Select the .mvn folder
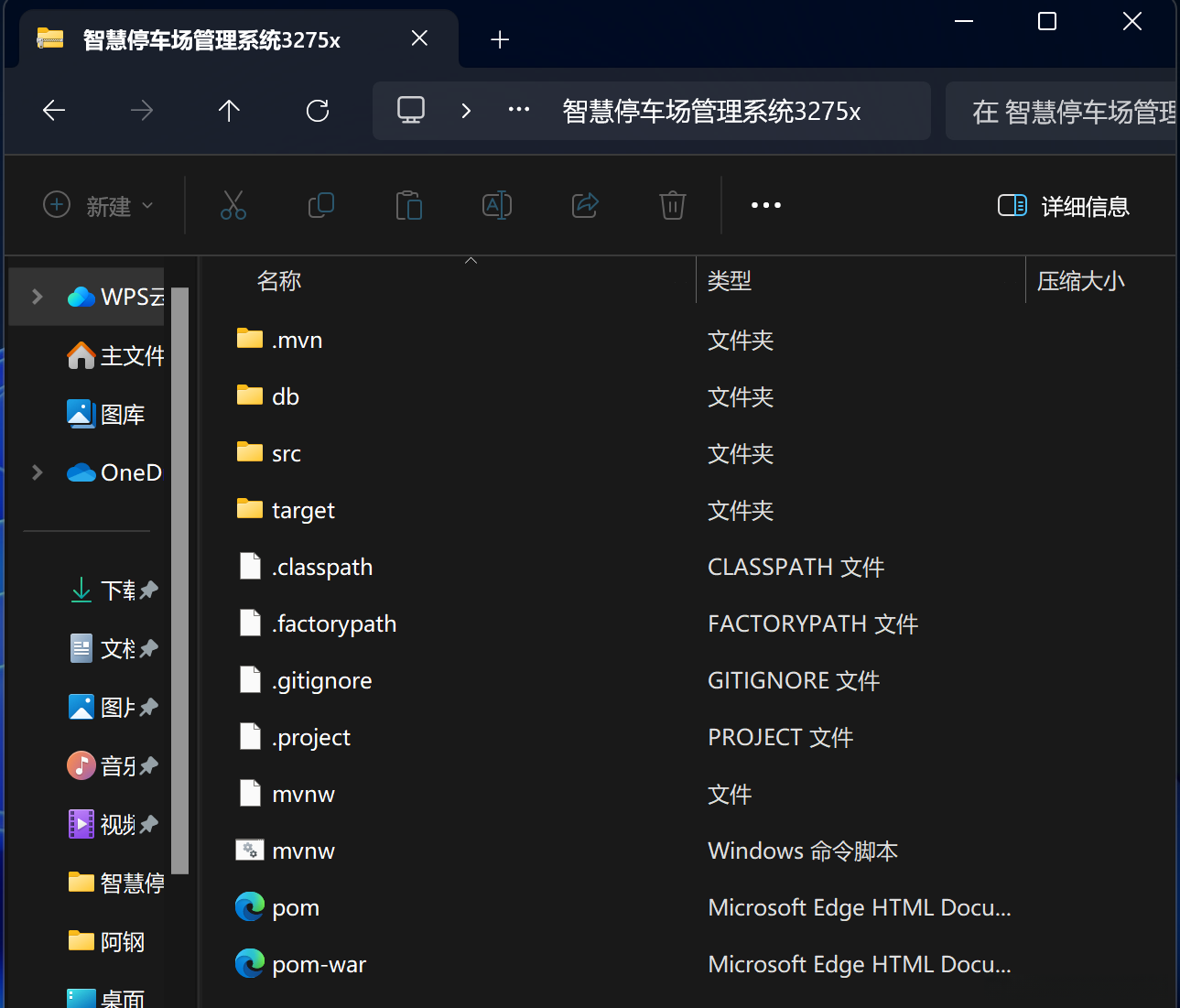1180x1008 pixels. tap(279, 340)
